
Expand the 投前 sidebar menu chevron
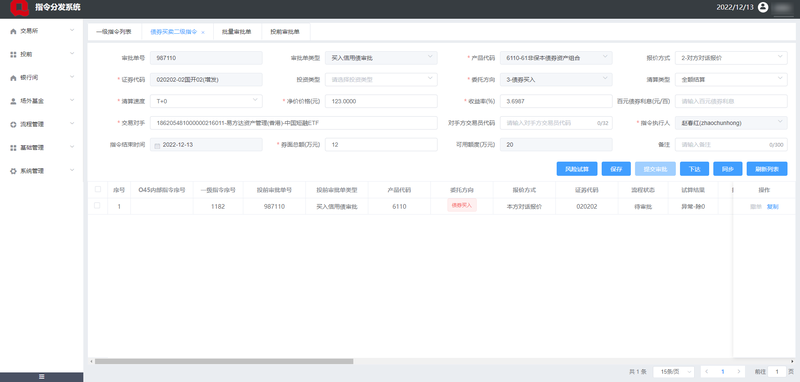(x=72, y=53)
